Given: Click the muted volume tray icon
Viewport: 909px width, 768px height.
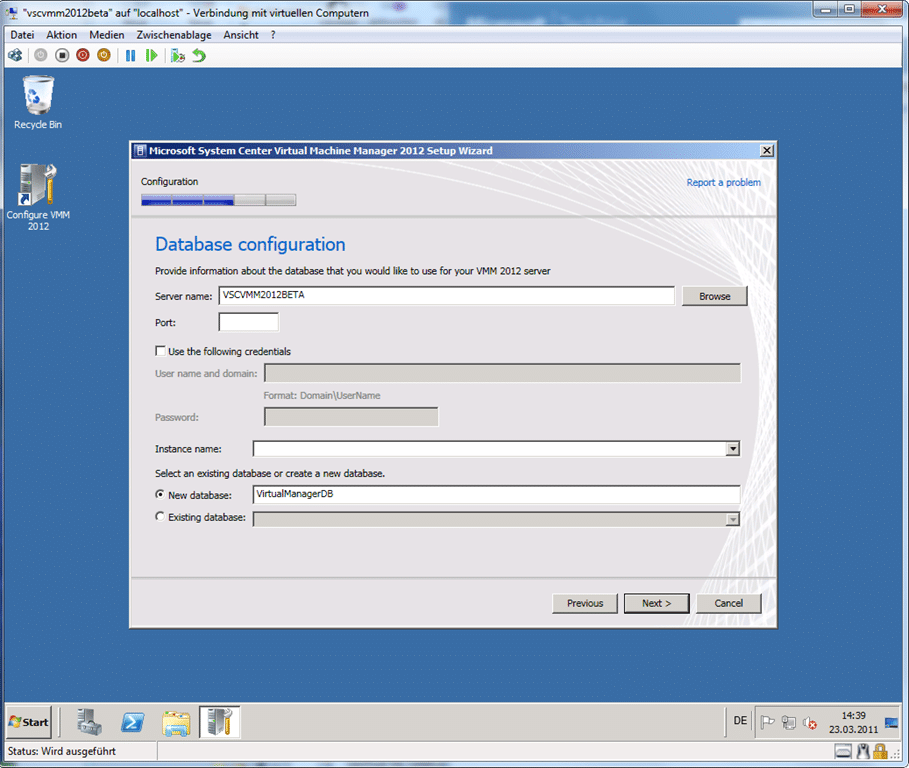Looking at the screenshot, I should (810, 723).
